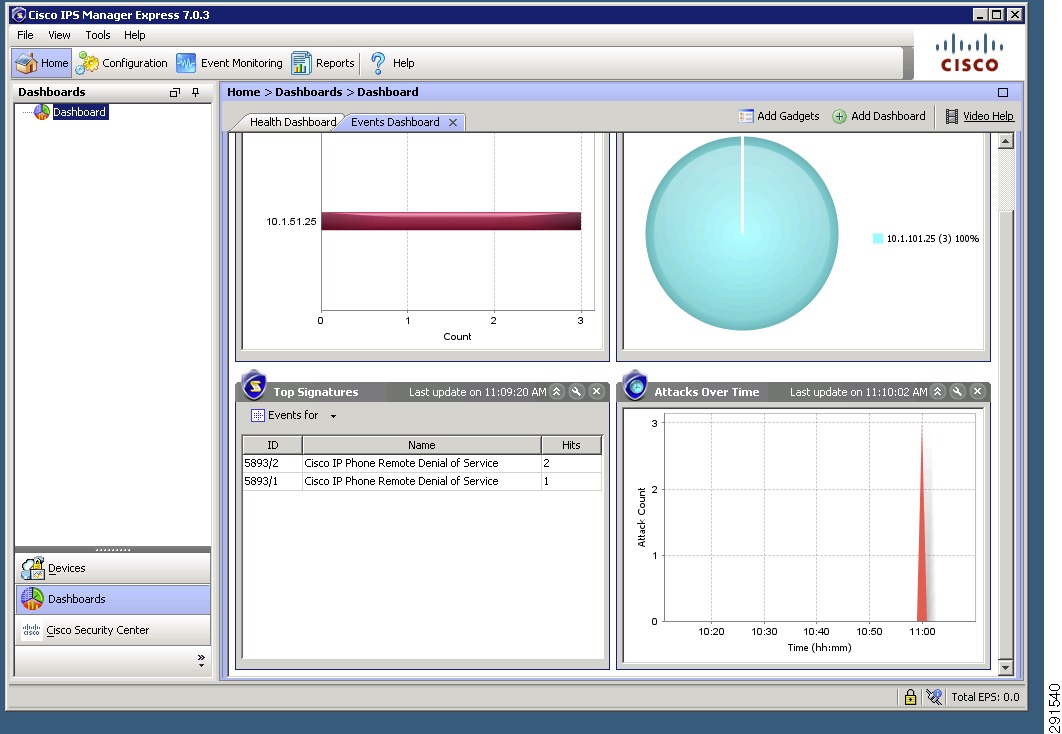The image size is (1062, 734).
Task: Collapse the Attacks Over Time gadget
Action: point(937,391)
